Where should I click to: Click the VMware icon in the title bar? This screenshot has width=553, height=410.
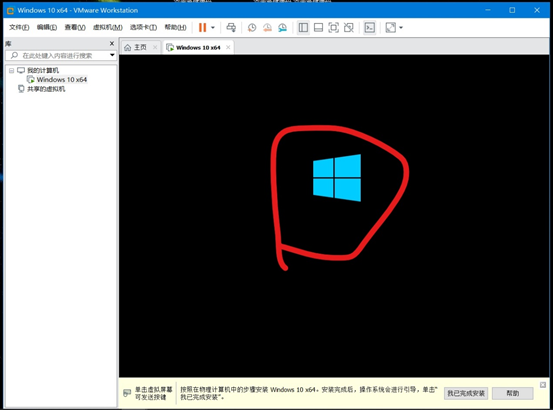11,11
